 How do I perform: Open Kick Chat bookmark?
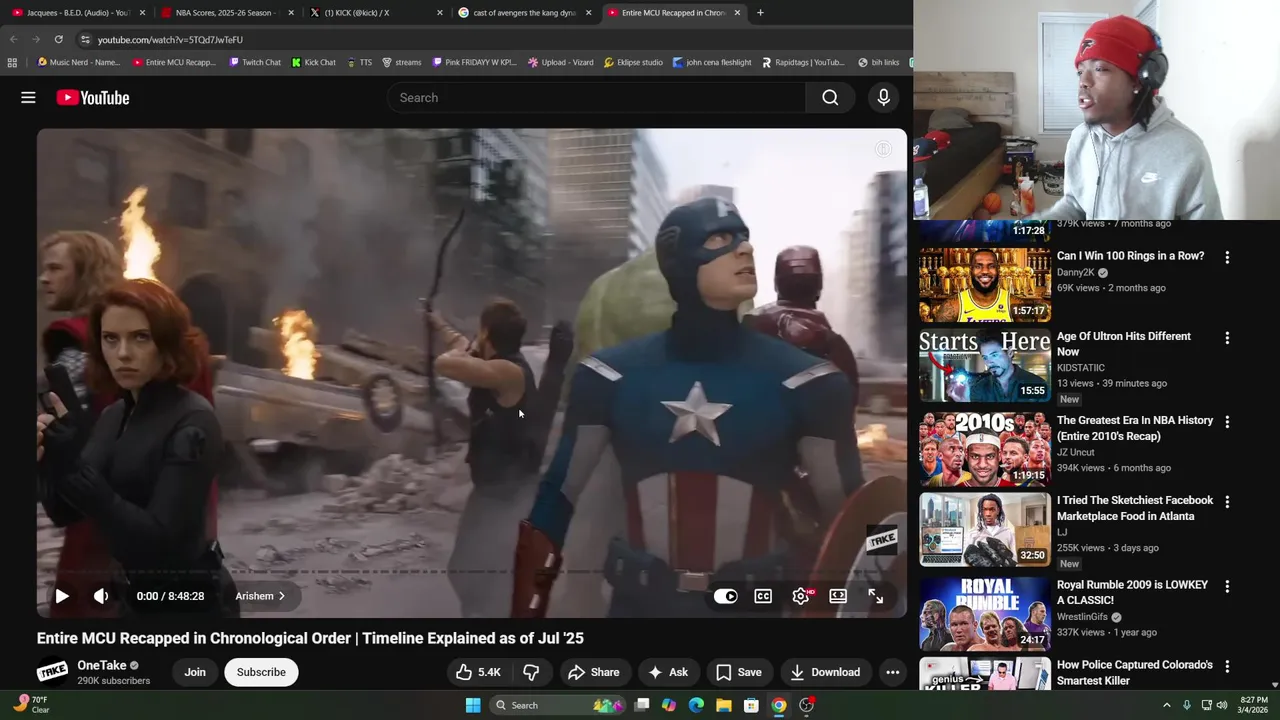[x=313, y=62]
